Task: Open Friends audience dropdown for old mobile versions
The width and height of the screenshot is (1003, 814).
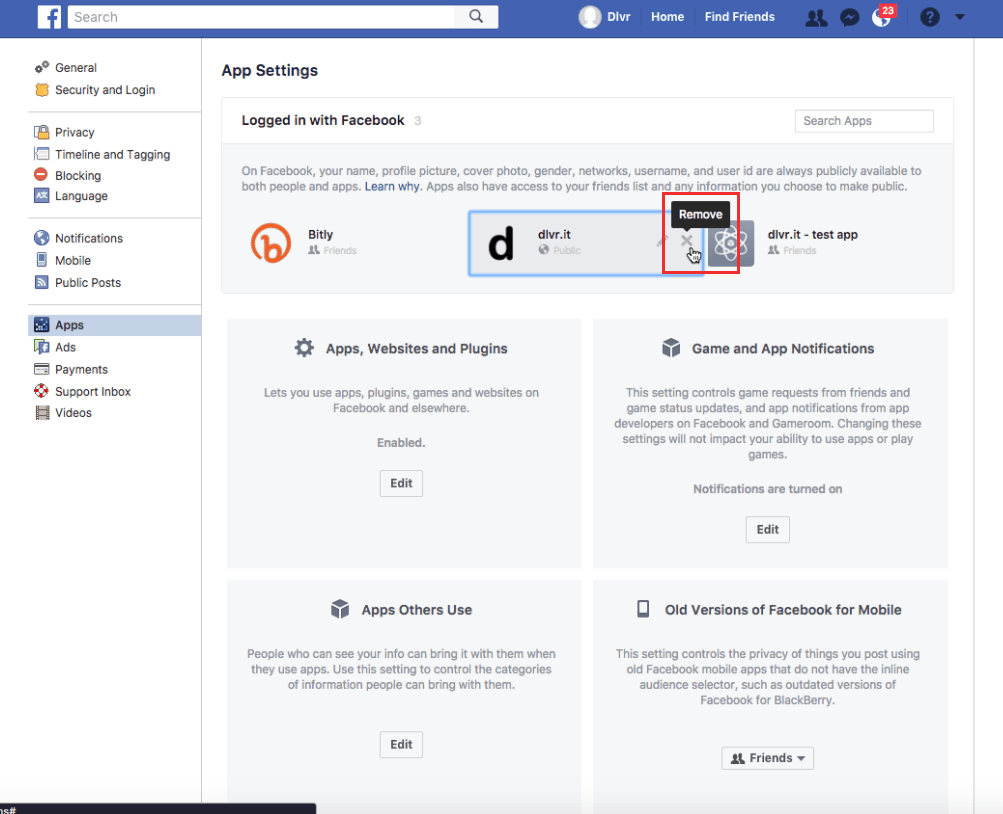Action: [x=767, y=758]
